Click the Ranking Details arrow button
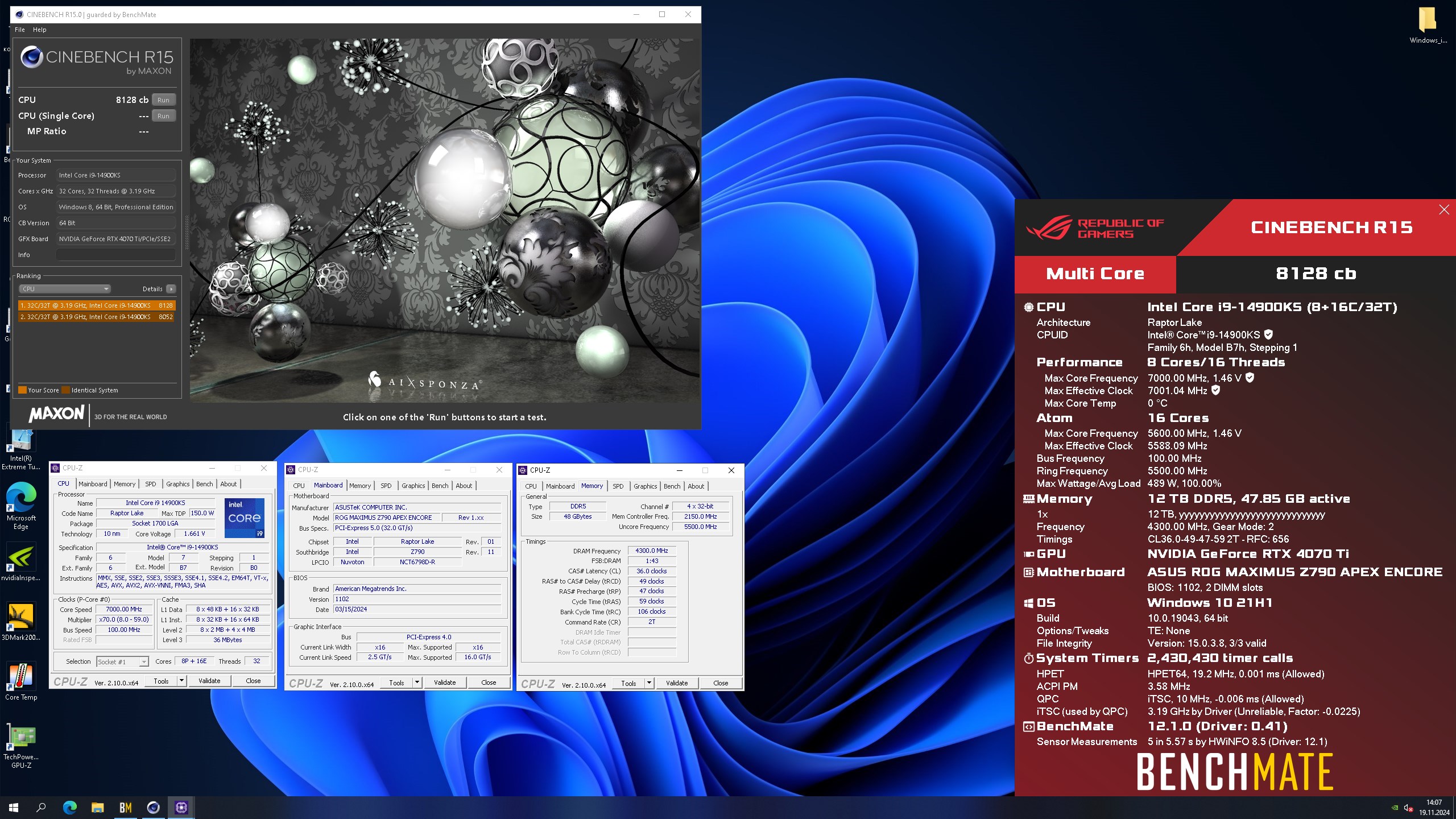 (x=171, y=289)
